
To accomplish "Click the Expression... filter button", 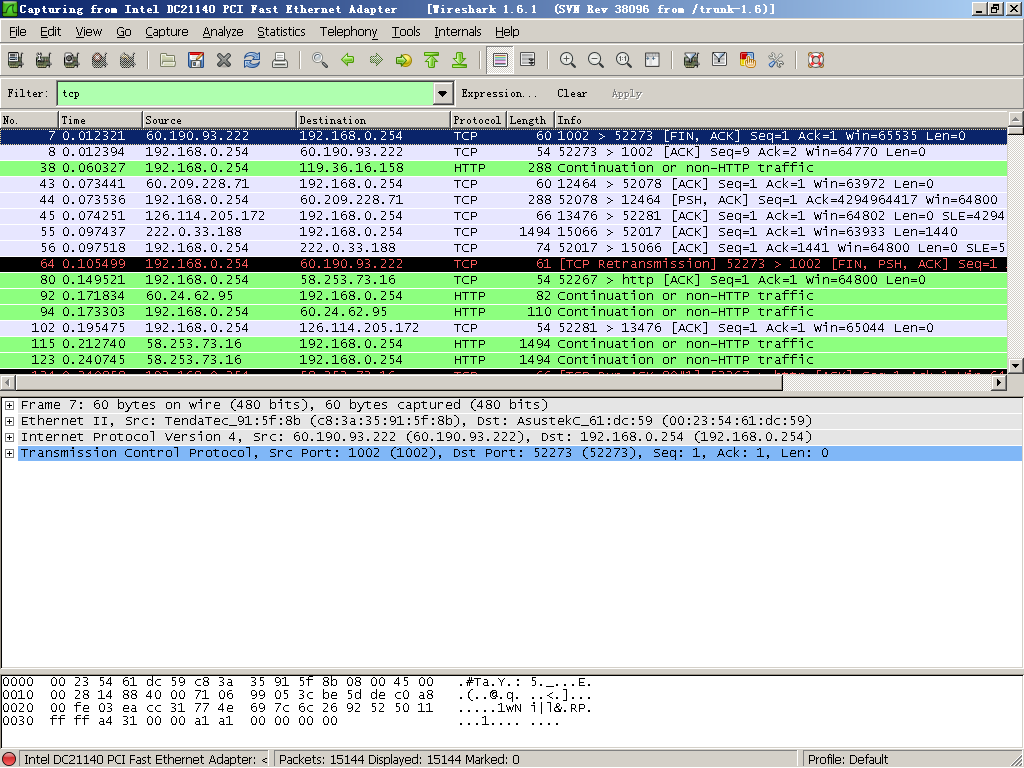I will 499,94.
